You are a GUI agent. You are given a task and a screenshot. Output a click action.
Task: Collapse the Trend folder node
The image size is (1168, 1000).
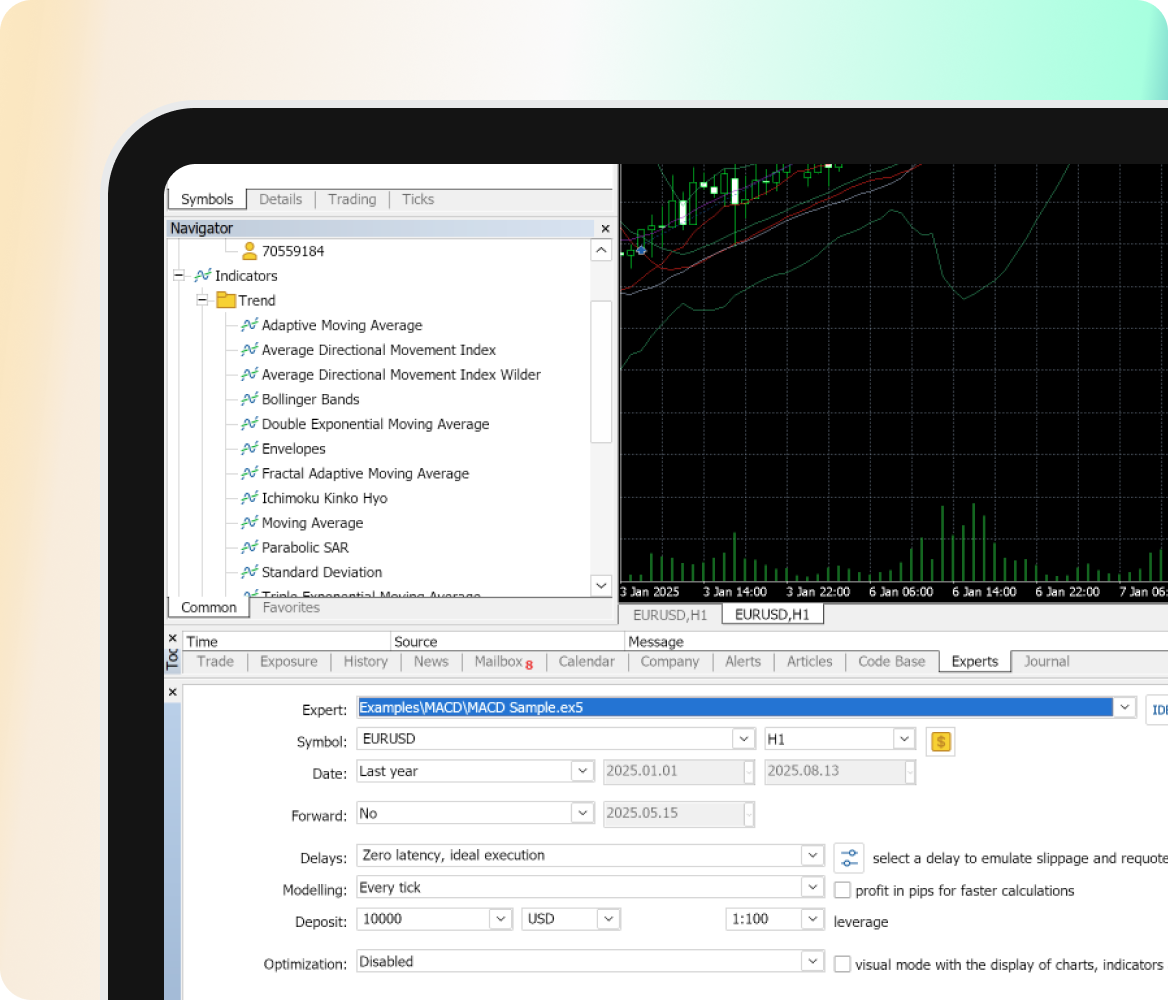202,300
